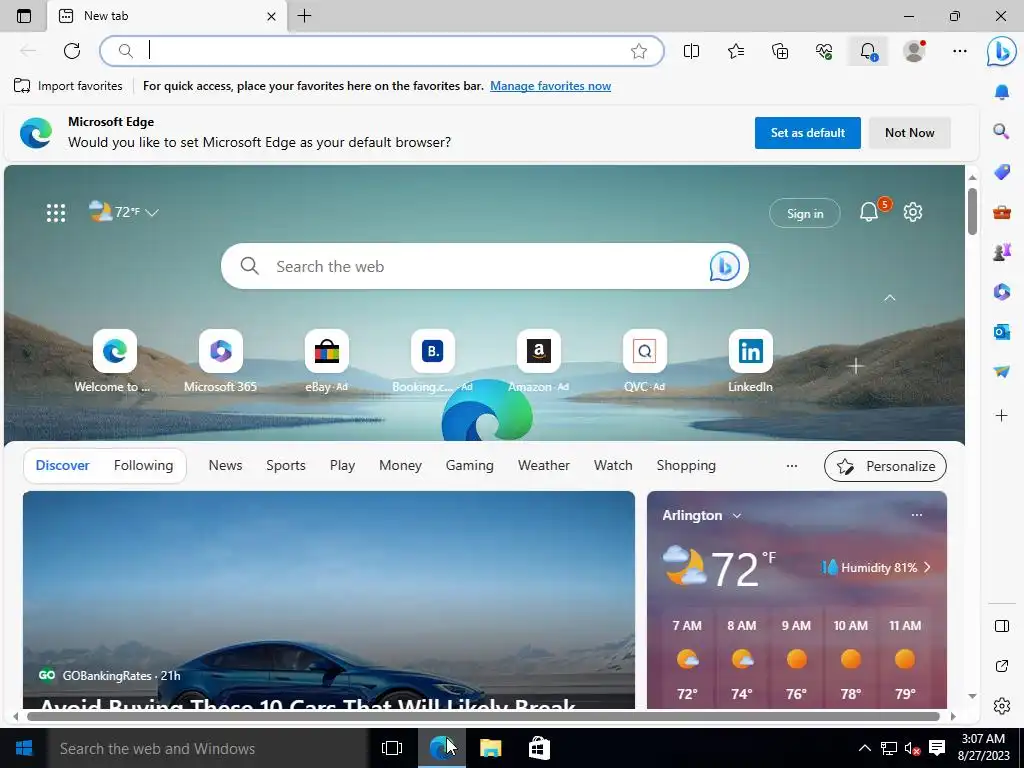Open the LinkedIn quick link
The image size is (1024, 768).
click(x=750, y=361)
